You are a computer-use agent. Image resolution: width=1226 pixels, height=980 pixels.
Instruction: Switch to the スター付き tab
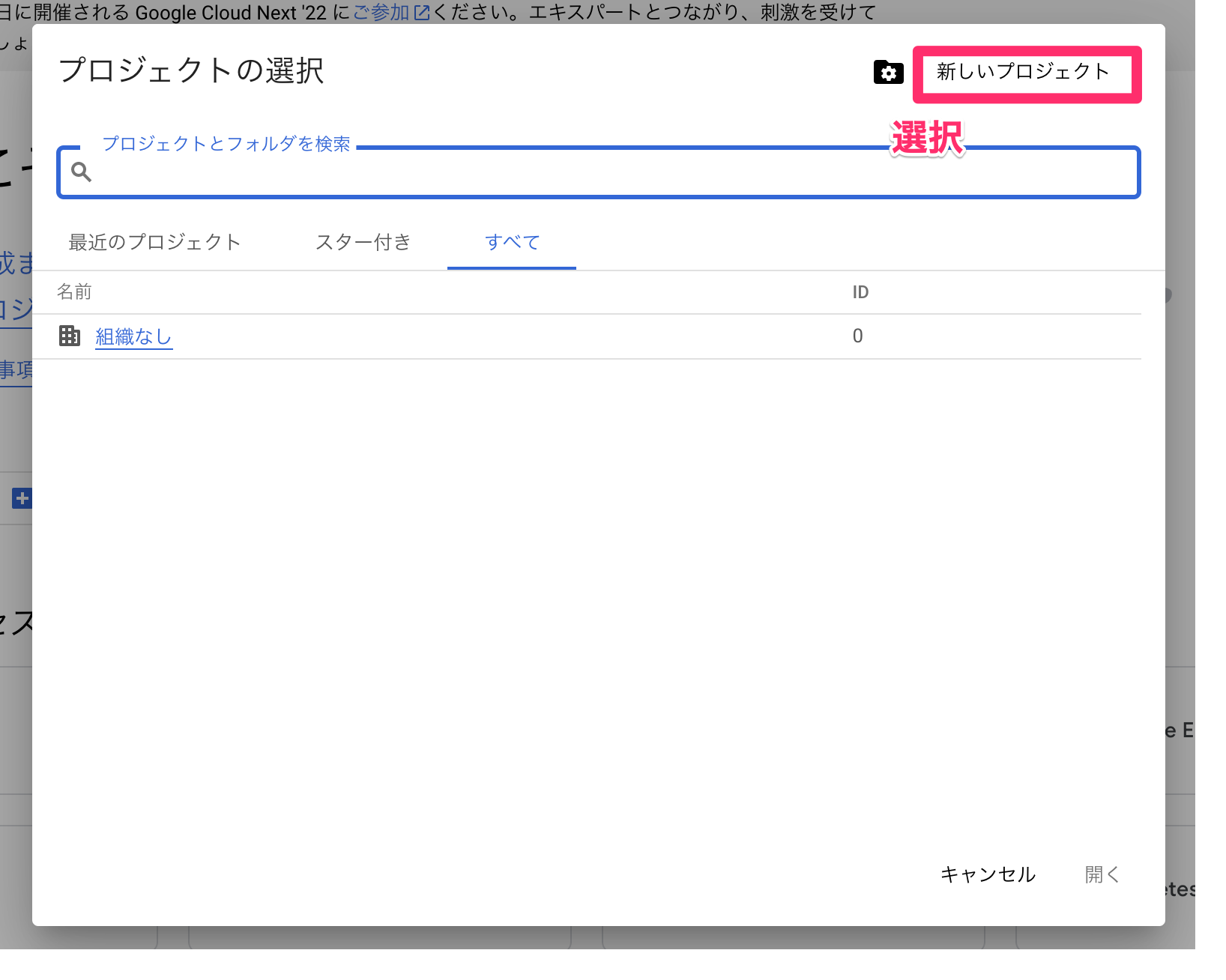pyautogui.click(x=363, y=242)
